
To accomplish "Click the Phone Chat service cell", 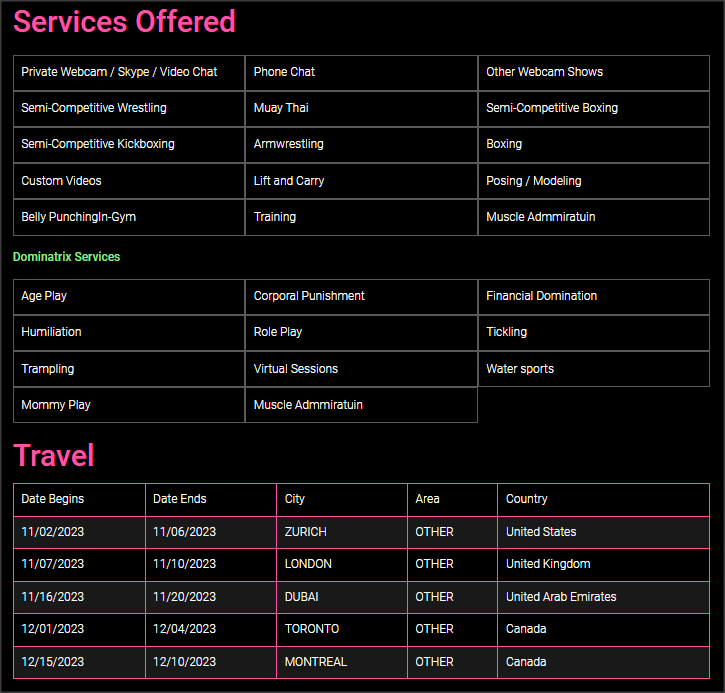I will click(285, 72).
